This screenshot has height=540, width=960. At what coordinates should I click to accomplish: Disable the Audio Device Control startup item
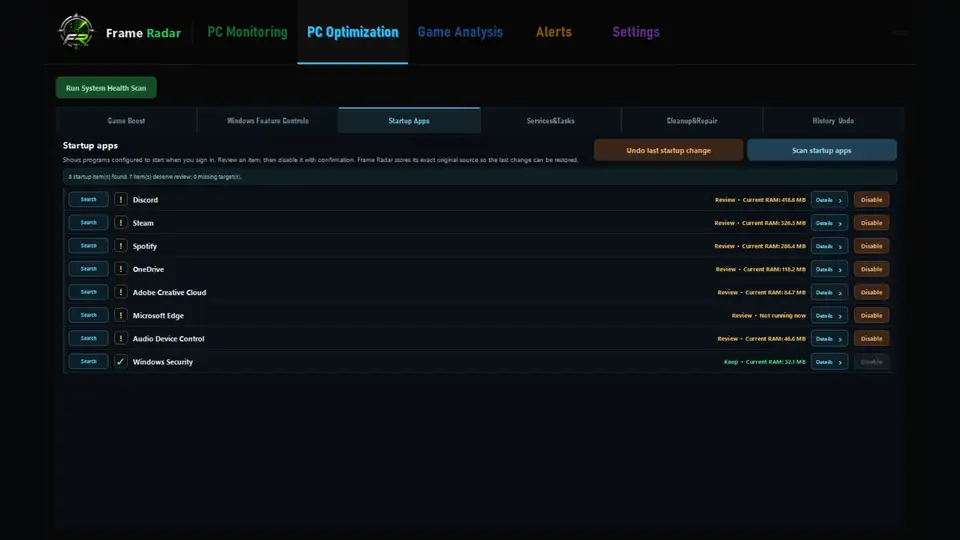(x=871, y=339)
